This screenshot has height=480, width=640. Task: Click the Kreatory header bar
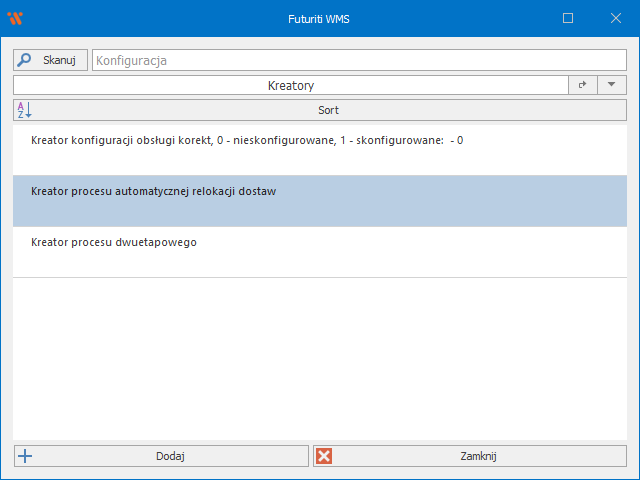290,86
